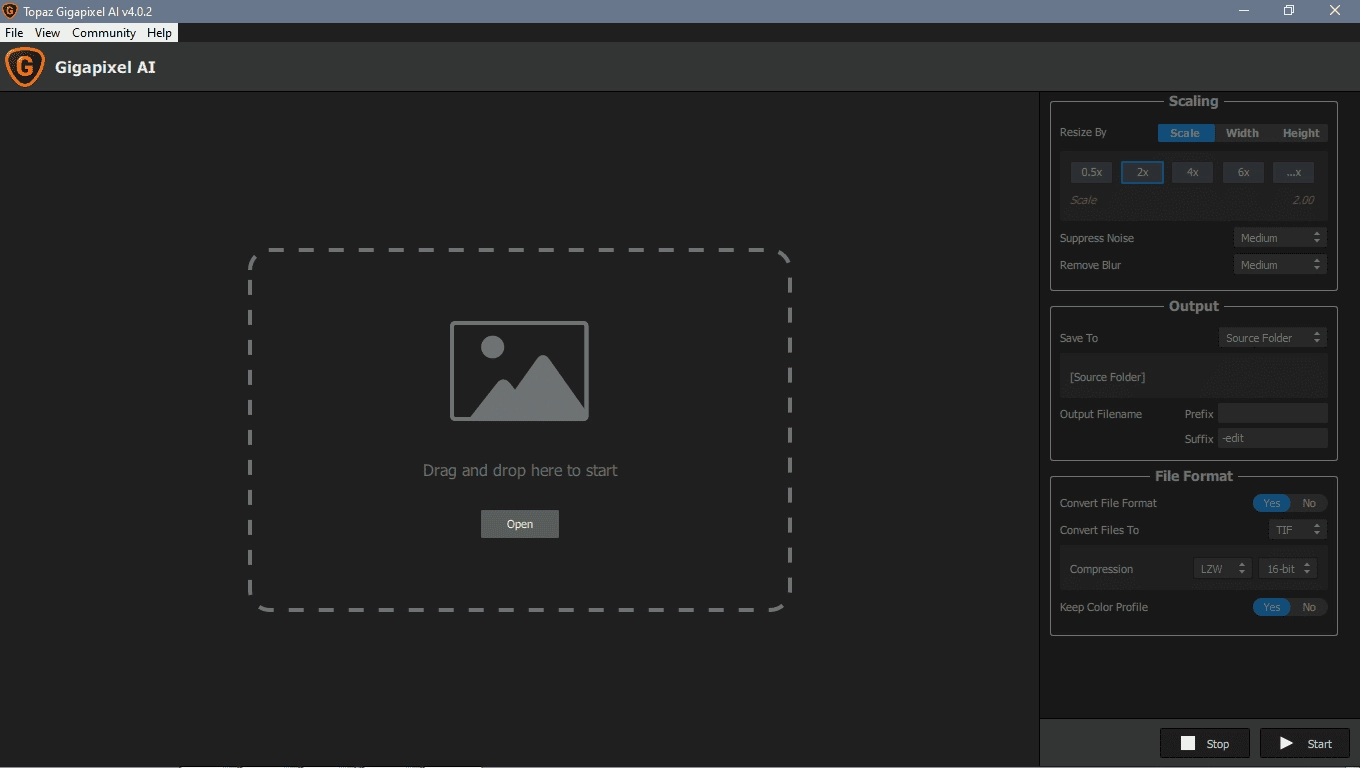
Task: Click the Topaz icon in the title bar
Action: 10,11
